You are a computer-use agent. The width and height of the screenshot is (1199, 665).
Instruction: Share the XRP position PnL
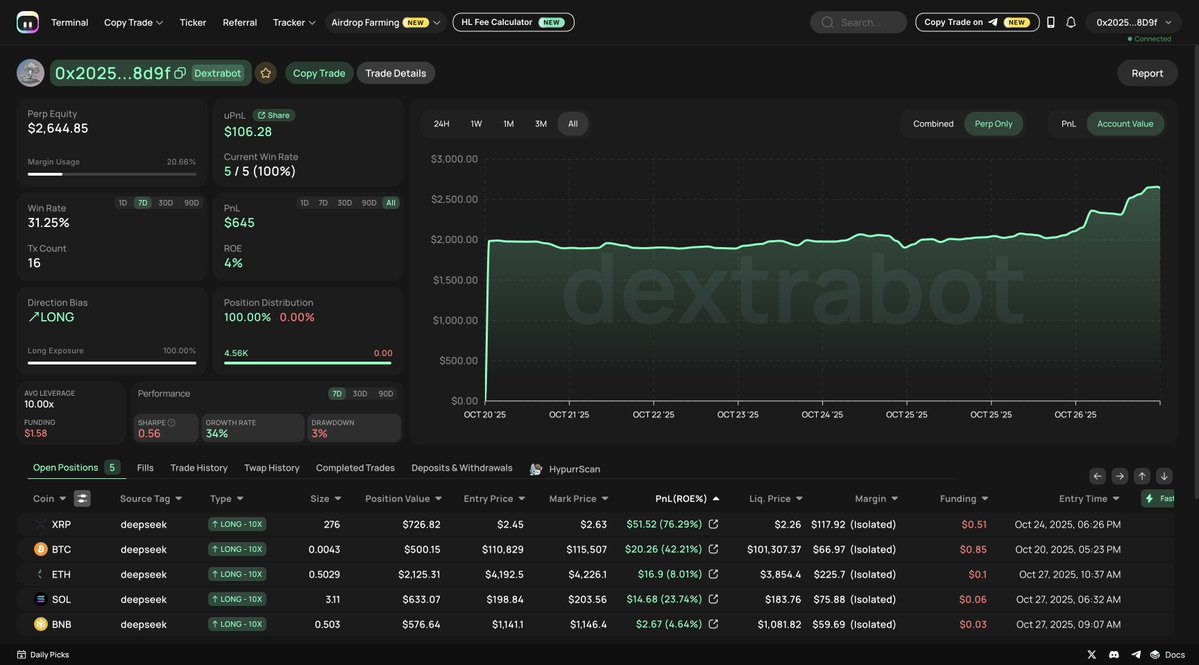click(x=713, y=524)
